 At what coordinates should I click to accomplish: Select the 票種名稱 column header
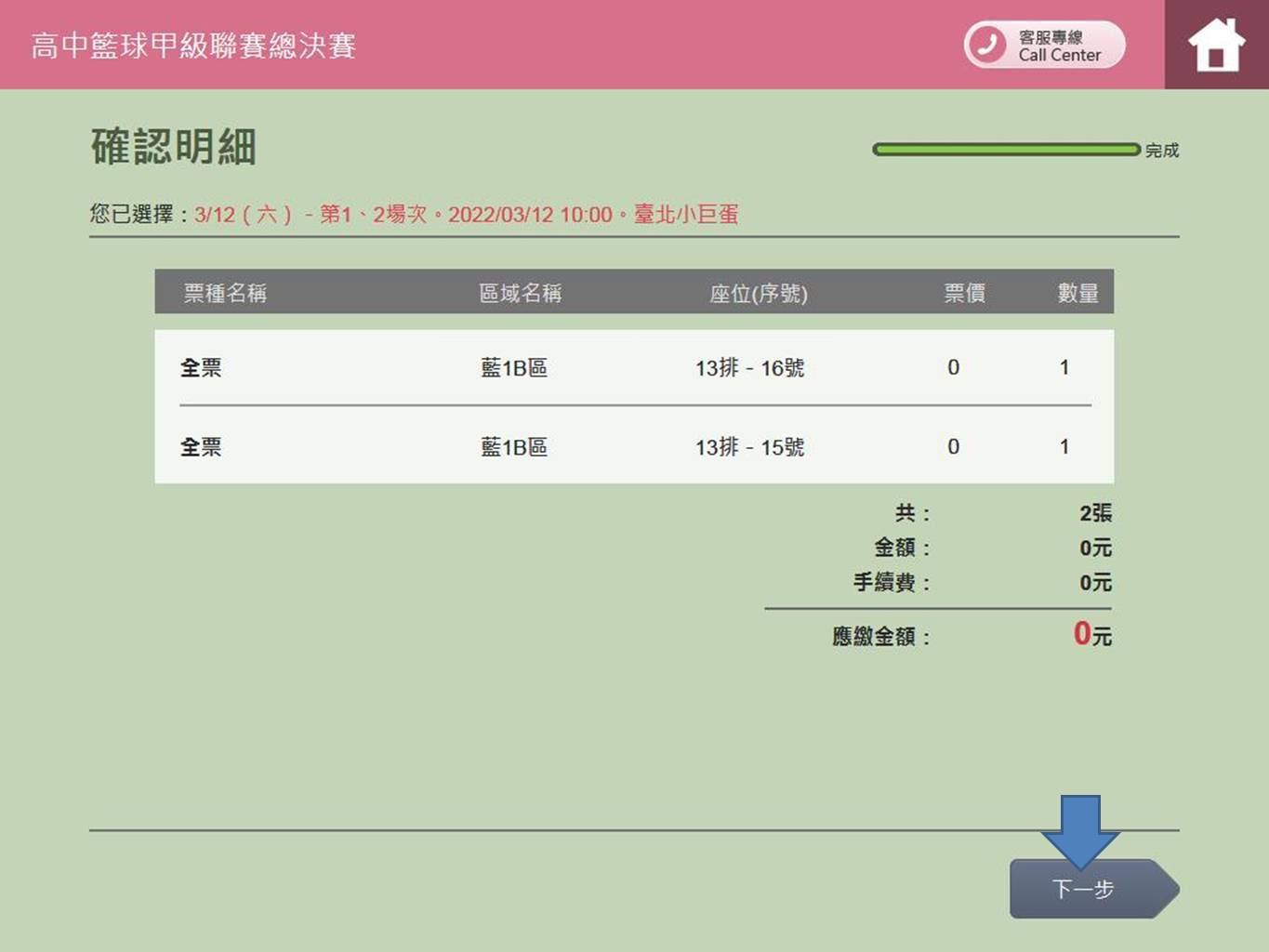point(225,293)
